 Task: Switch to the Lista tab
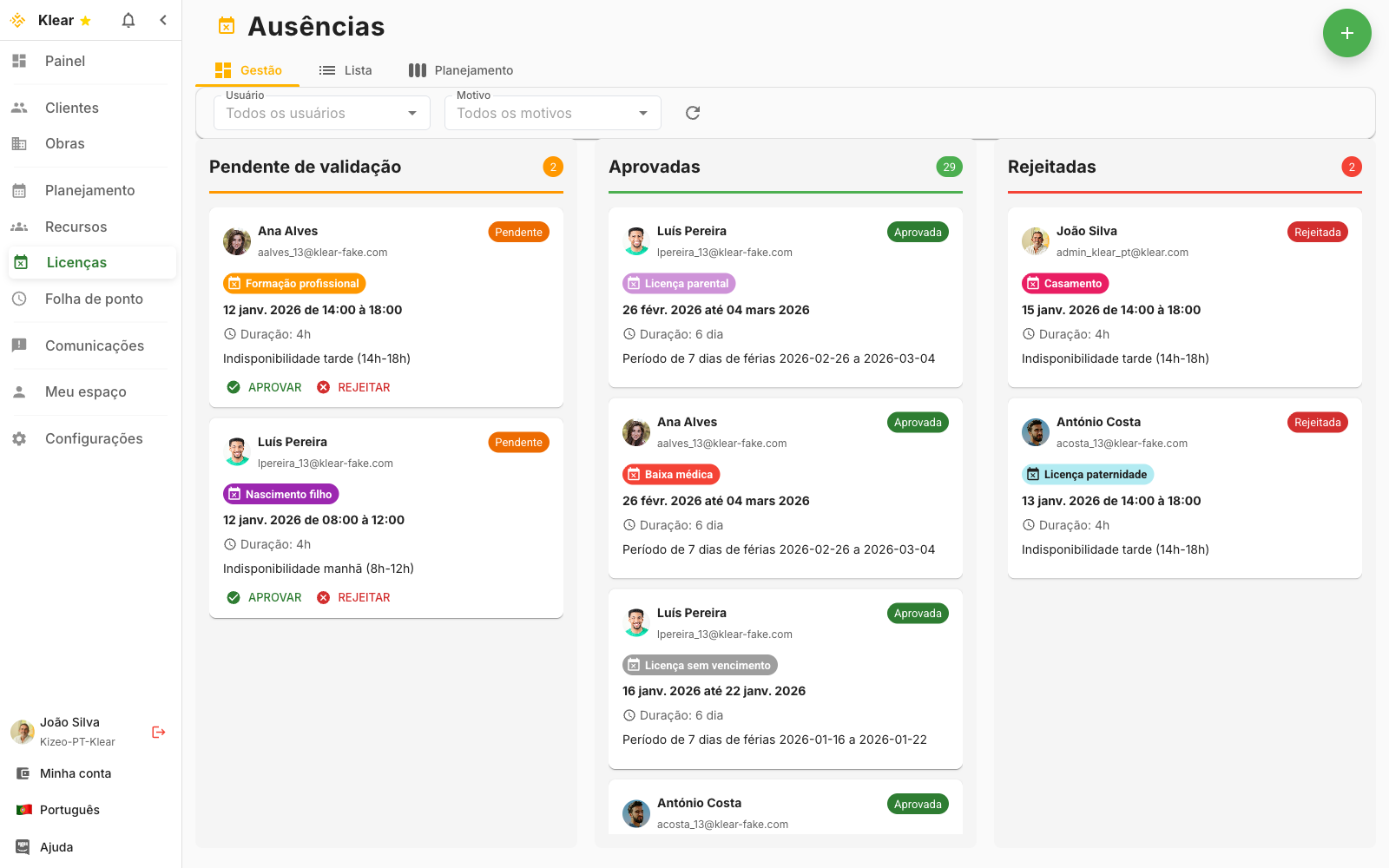point(346,70)
